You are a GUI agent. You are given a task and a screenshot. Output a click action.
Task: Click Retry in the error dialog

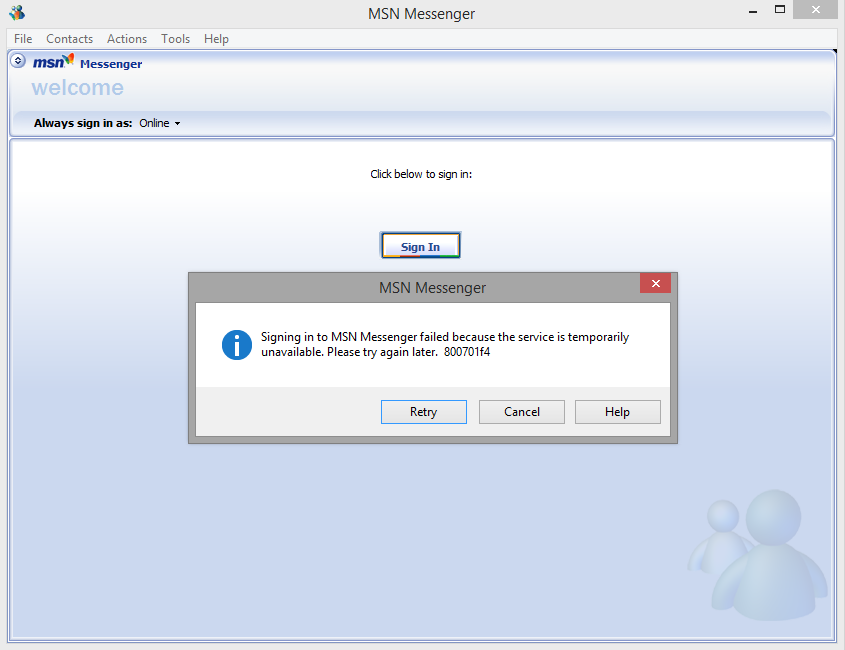coord(424,412)
